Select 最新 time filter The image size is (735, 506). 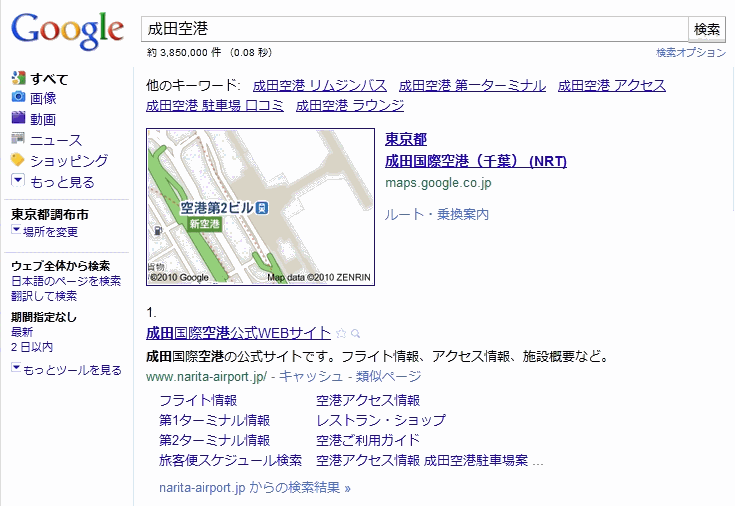point(22,332)
